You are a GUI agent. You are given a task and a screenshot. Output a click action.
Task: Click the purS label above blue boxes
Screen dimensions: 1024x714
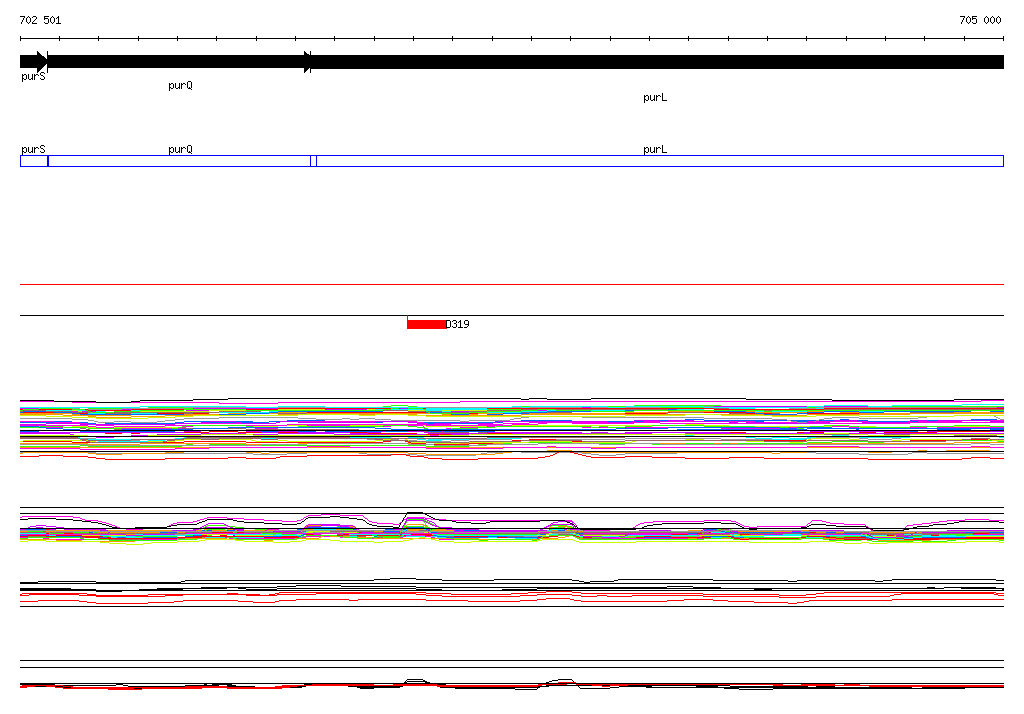pyautogui.click(x=33, y=150)
